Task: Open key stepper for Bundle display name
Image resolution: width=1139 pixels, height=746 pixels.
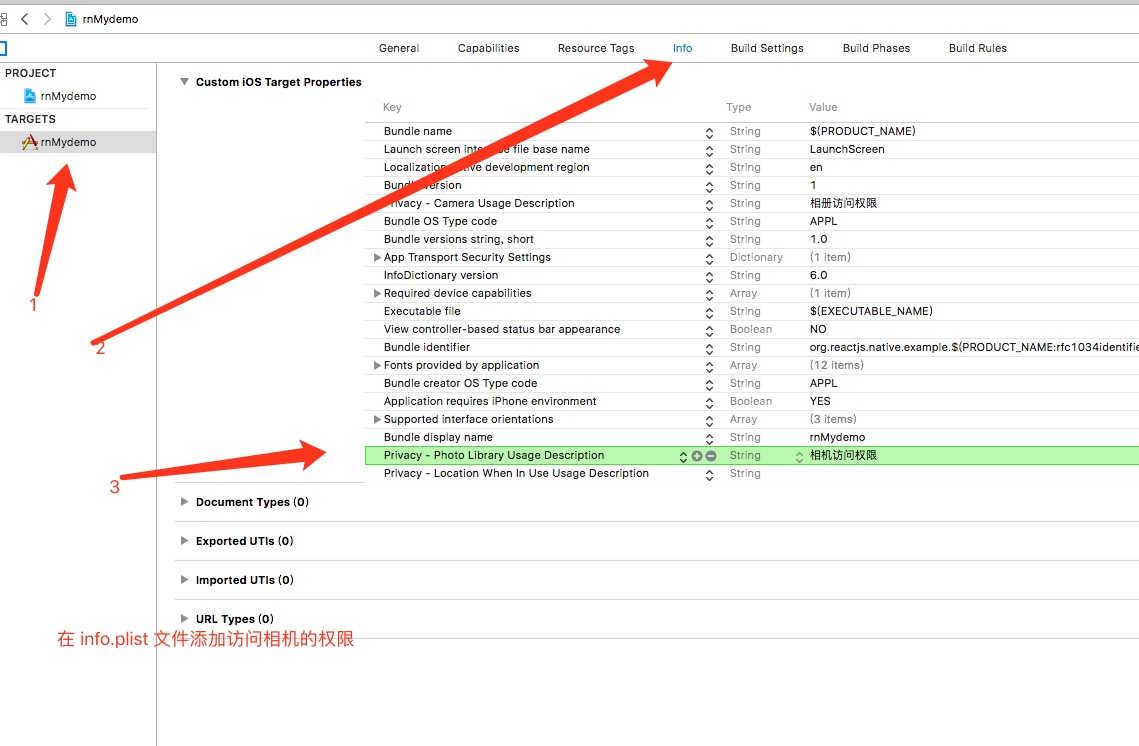Action: pos(709,439)
